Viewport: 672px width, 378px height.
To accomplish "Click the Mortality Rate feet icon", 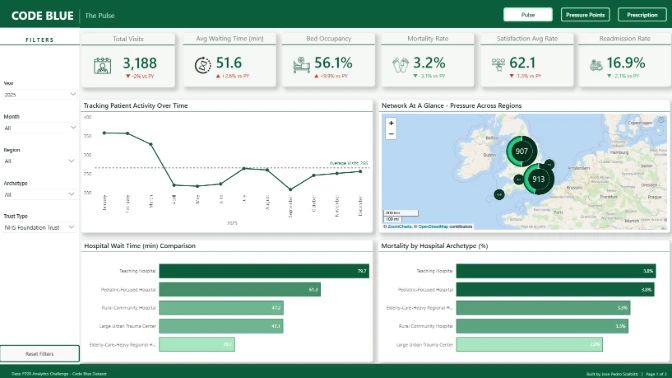I will coord(400,65).
